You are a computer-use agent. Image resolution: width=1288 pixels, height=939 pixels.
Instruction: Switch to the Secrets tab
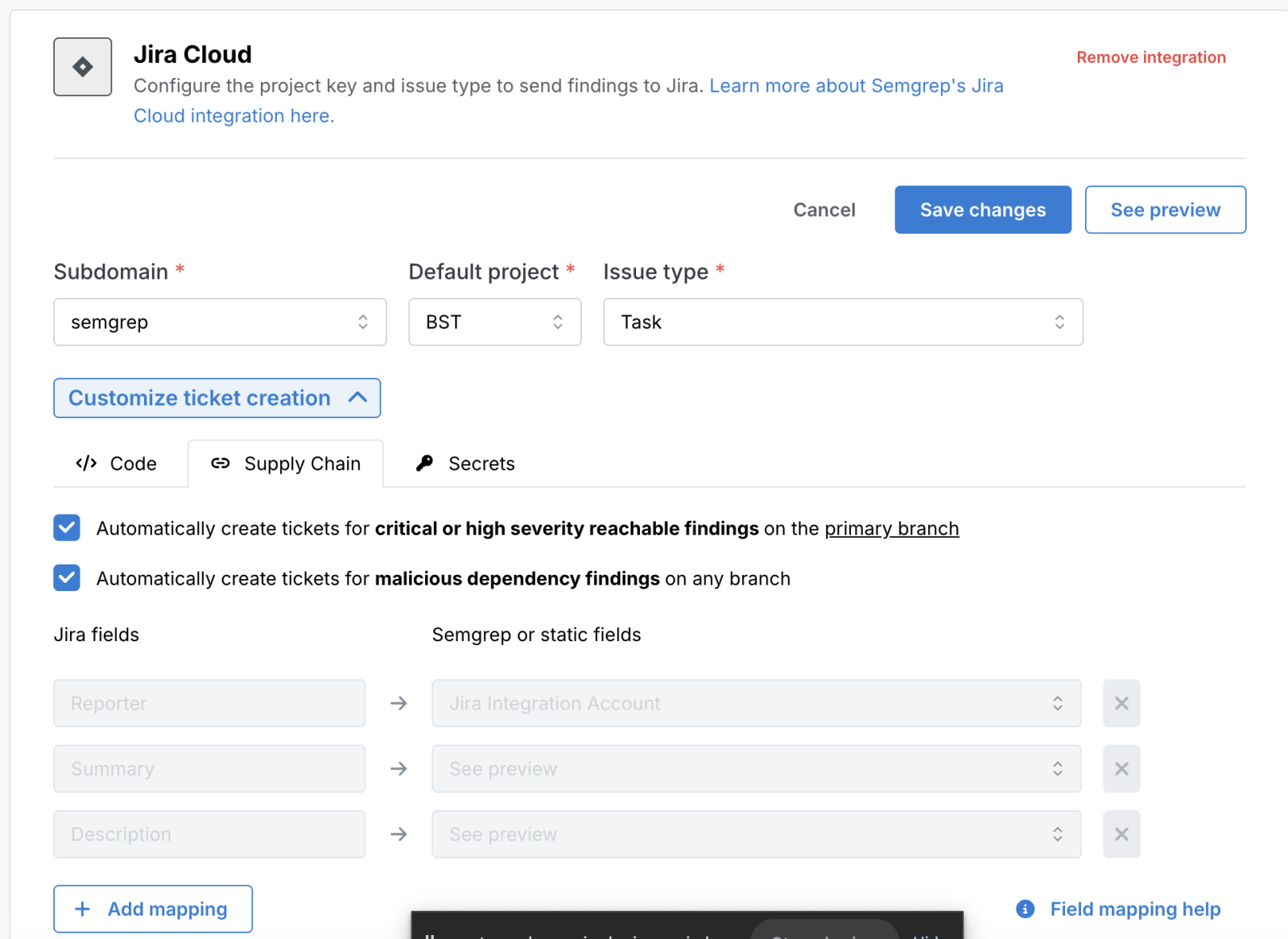click(466, 464)
